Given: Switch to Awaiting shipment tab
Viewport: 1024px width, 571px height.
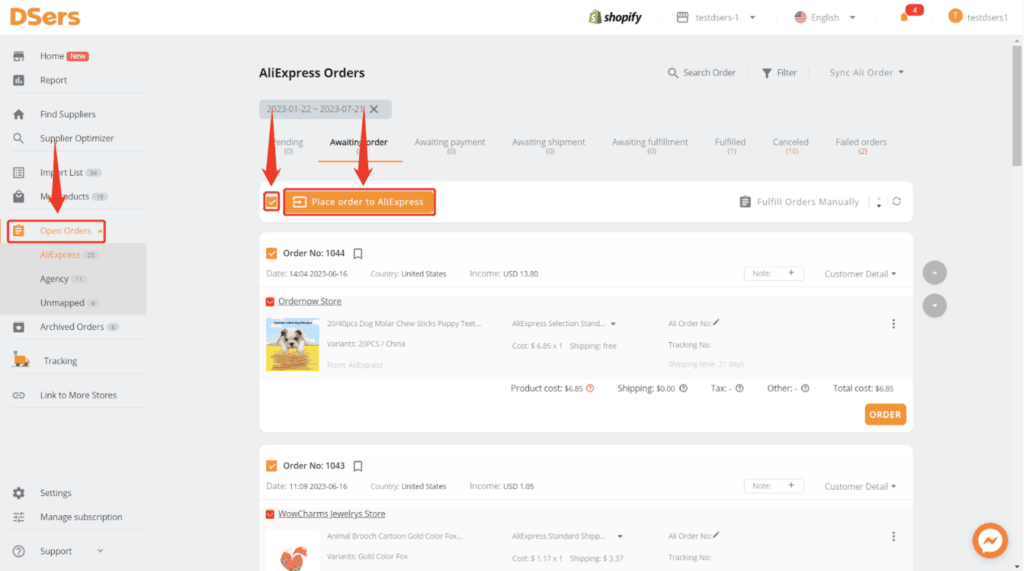Looking at the screenshot, I should pos(549,146).
